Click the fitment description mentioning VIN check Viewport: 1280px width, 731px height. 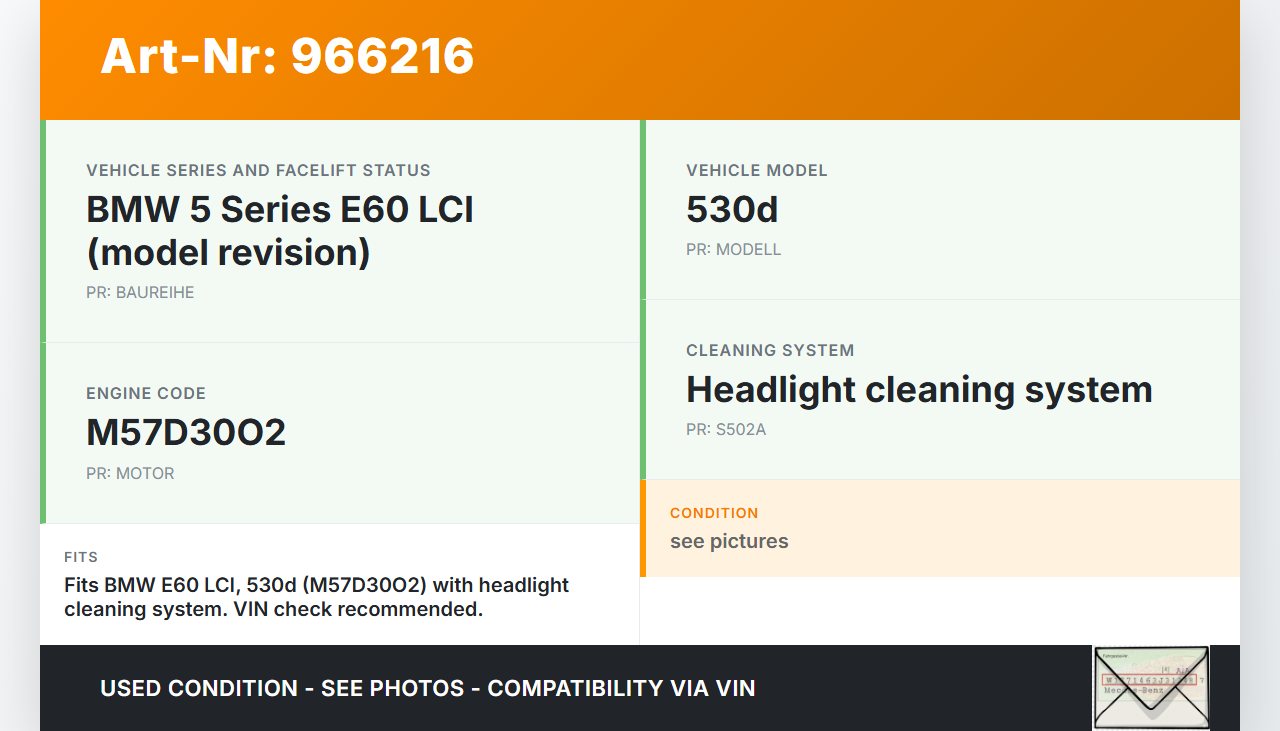316,597
